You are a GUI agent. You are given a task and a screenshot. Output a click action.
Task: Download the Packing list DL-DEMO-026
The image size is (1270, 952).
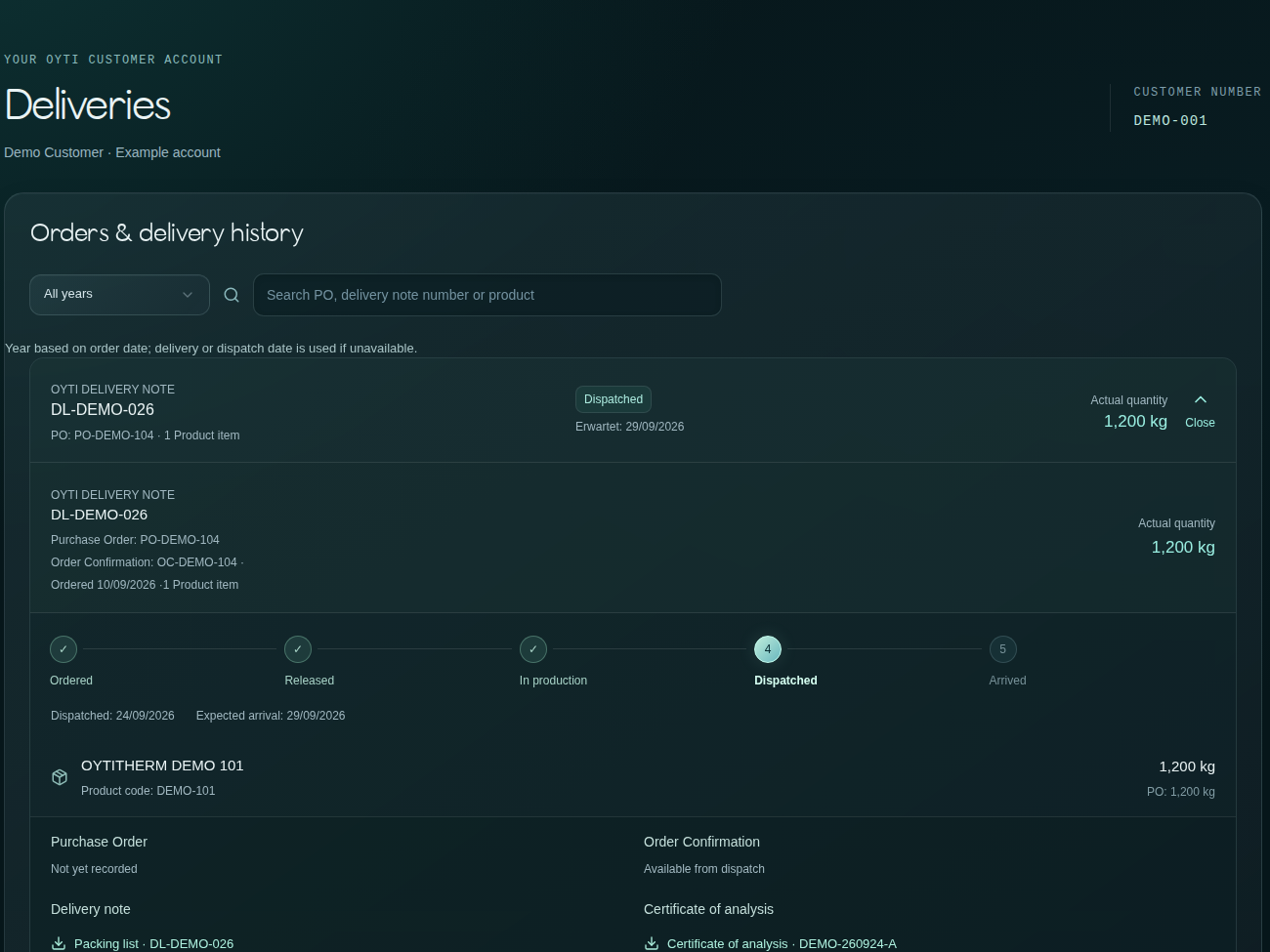coord(153,944)
